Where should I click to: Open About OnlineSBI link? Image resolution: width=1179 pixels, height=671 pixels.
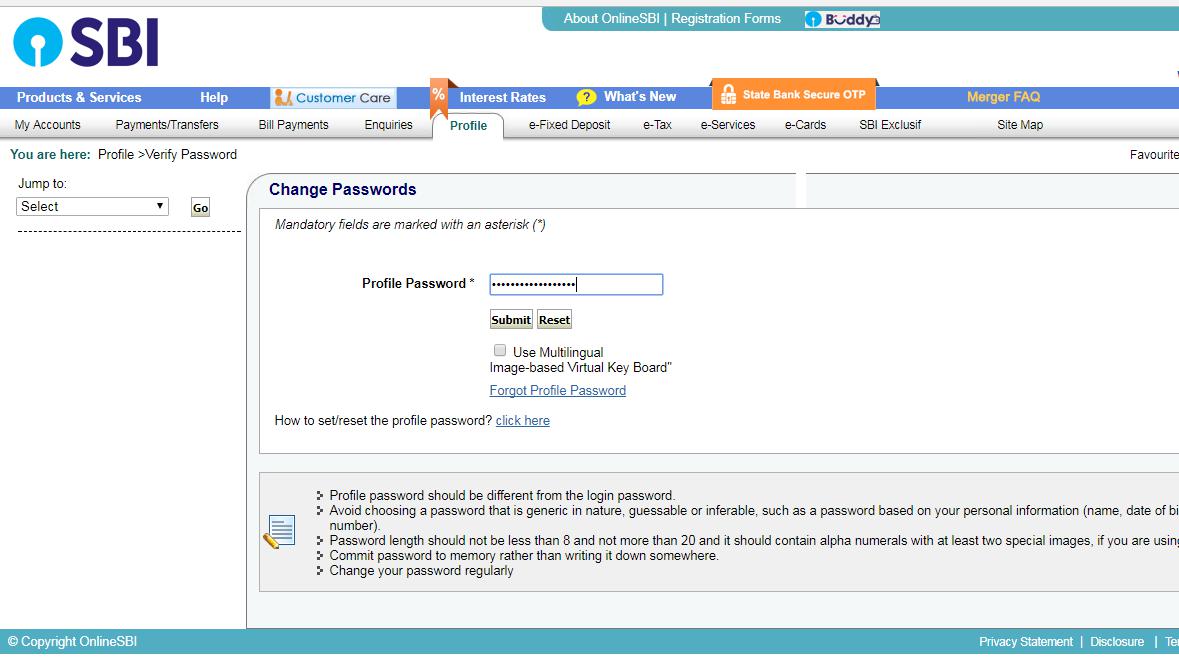(x=611, y=19)
